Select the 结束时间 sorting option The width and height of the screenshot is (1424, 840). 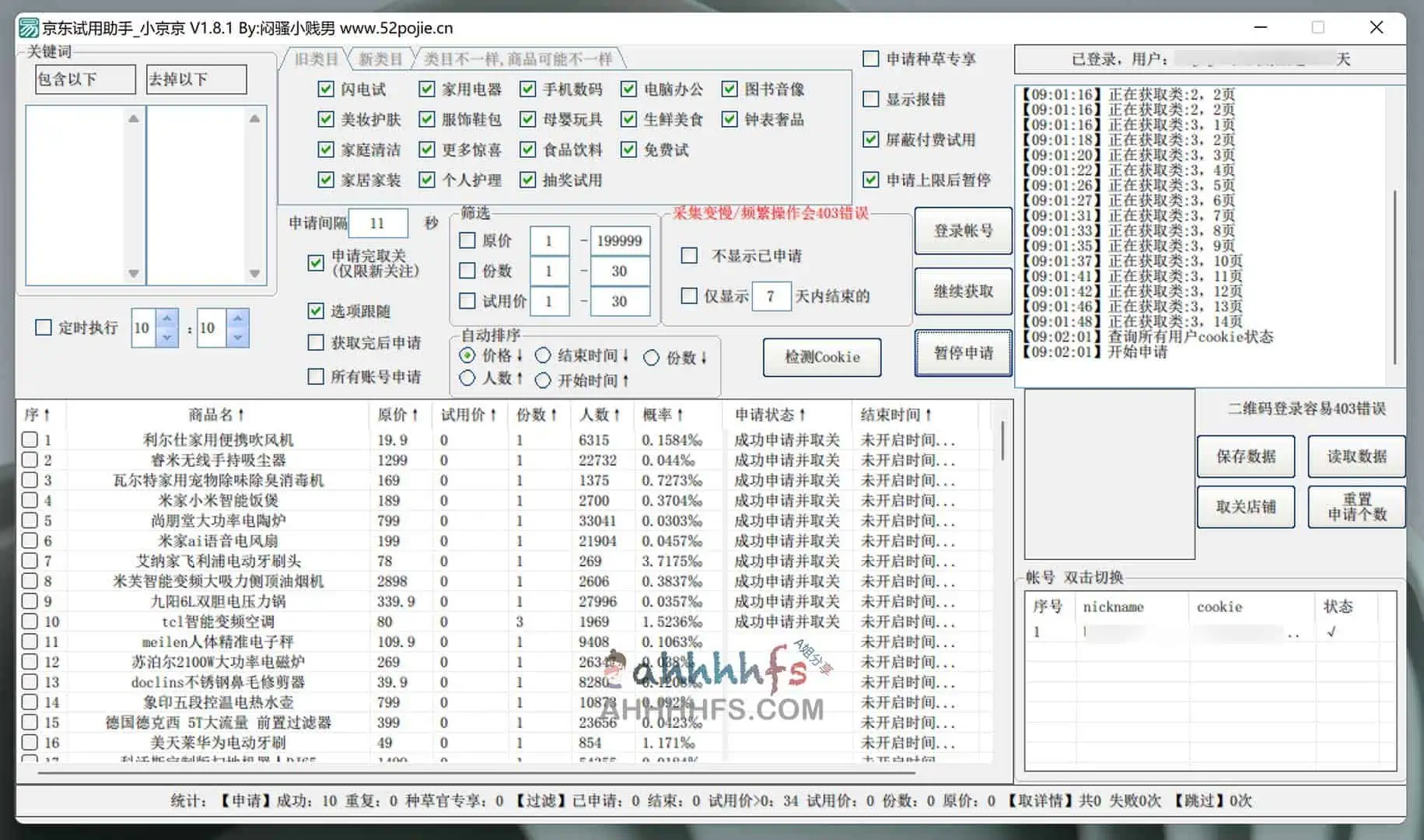[542, 355]
